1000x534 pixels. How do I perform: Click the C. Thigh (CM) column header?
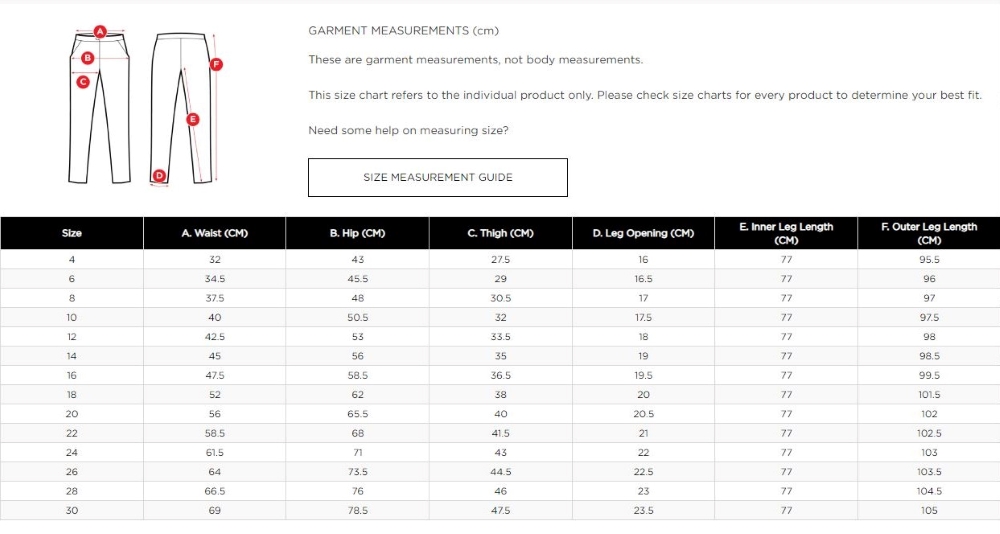(500, 233)
